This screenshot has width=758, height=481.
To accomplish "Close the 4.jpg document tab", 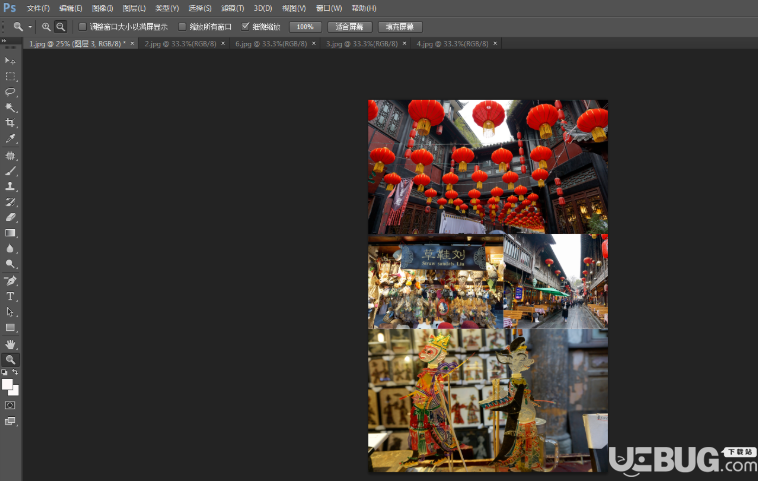I will 495,44.
